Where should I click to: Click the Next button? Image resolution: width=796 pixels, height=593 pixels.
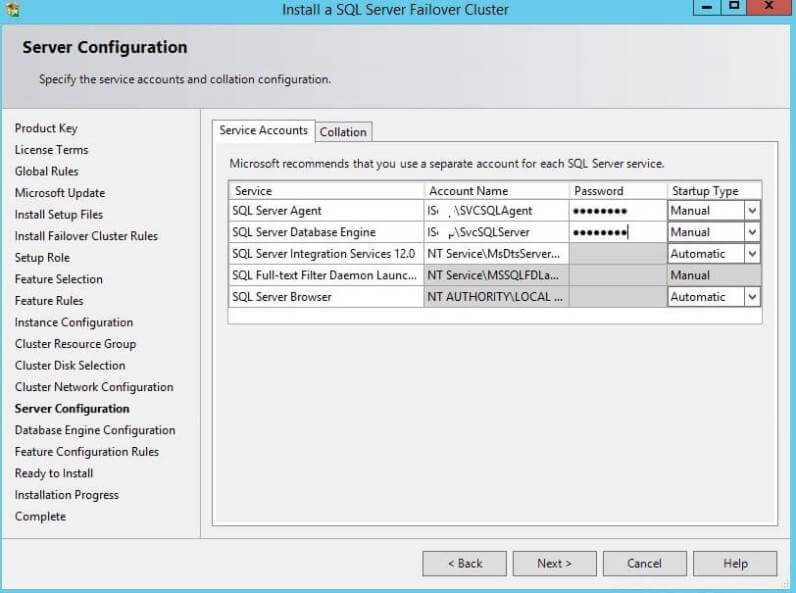pos(554,564)
